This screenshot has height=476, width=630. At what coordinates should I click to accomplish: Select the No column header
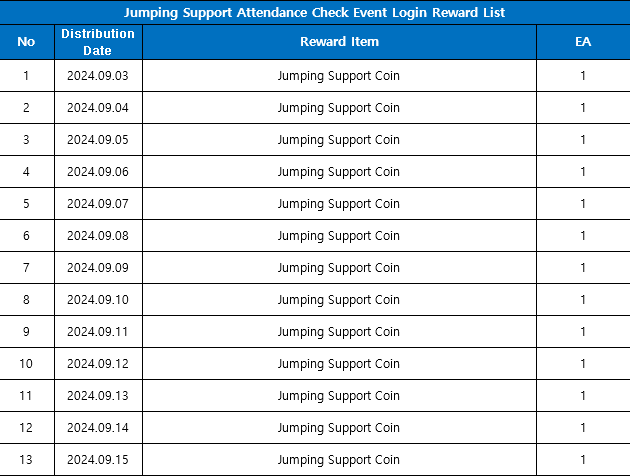tap(27, 42)
